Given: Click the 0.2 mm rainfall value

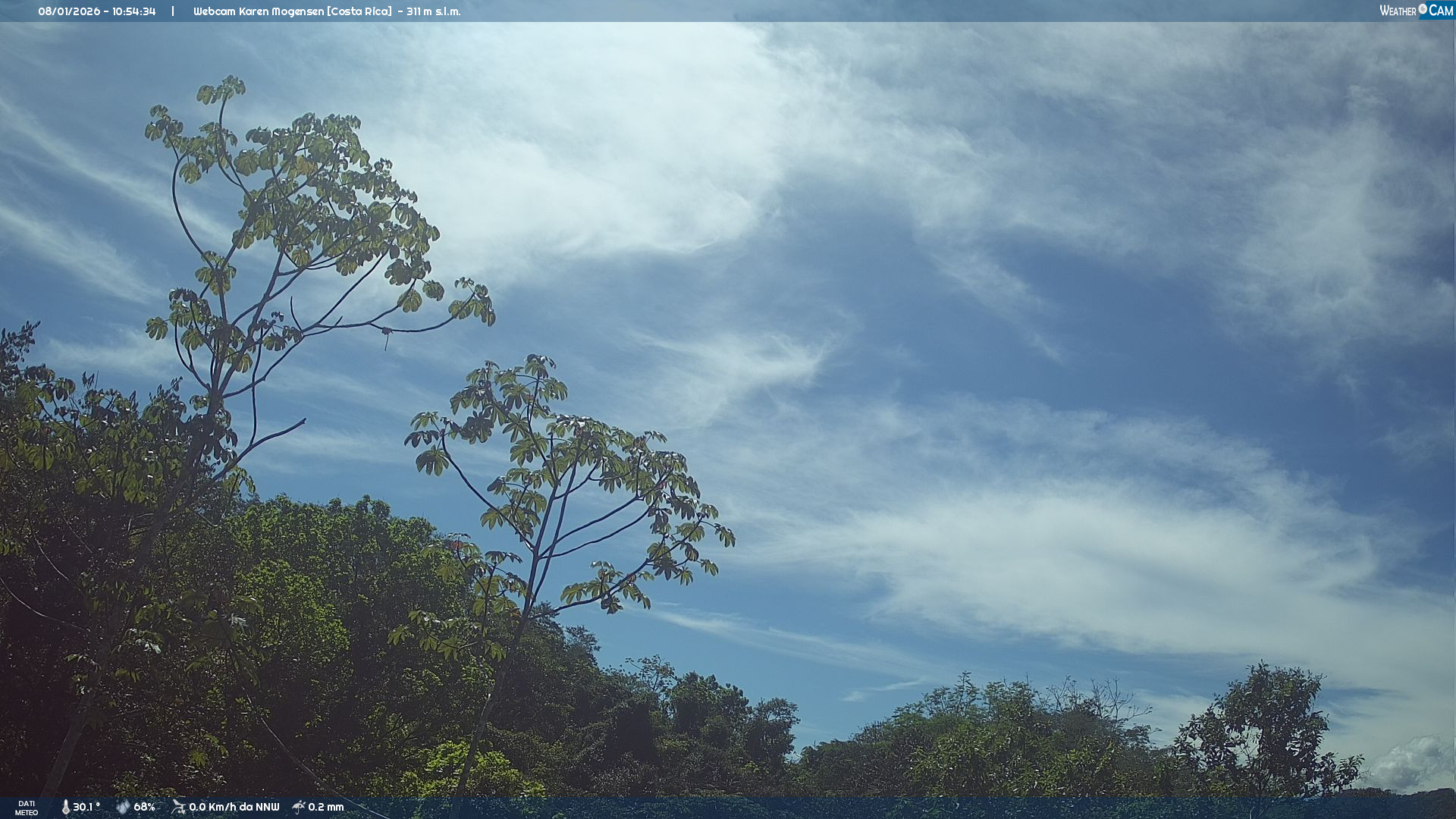Looking at the screenshot, I should point(325,807).
